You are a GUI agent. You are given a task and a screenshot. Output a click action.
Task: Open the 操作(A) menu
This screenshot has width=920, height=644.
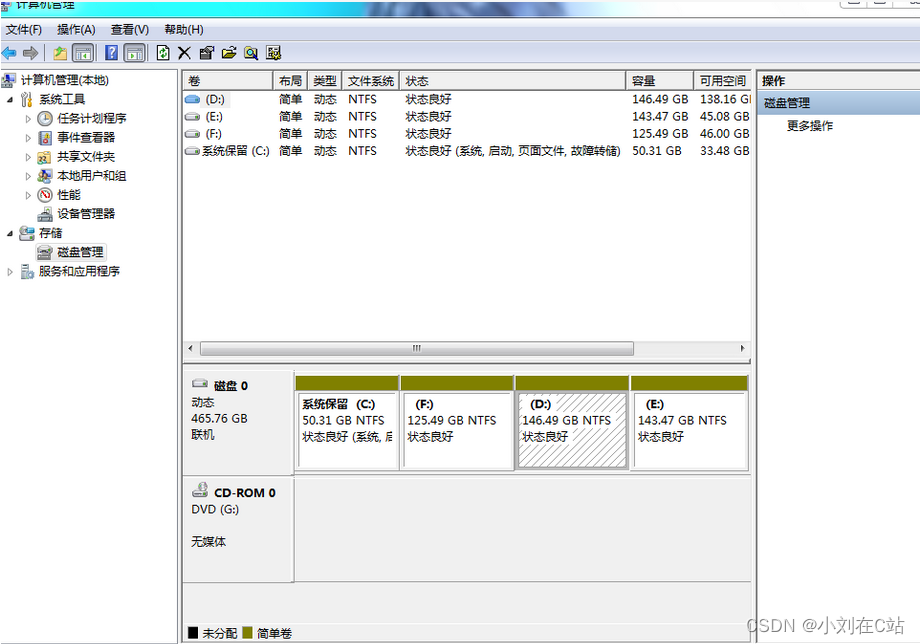[x=76, y=30]
